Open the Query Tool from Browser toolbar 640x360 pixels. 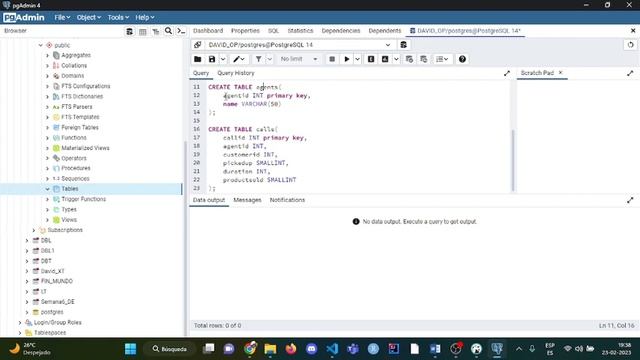click(x=129, y=31)
